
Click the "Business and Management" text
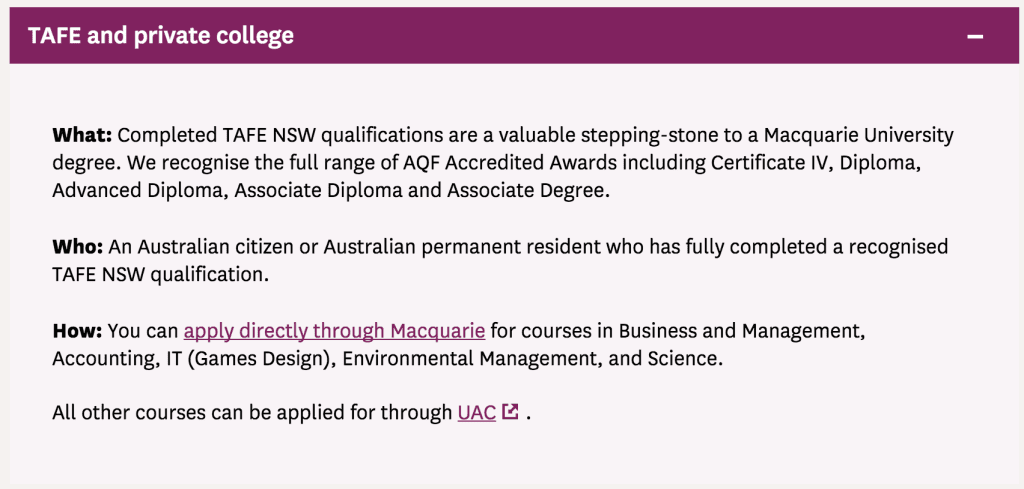point(741,330)
